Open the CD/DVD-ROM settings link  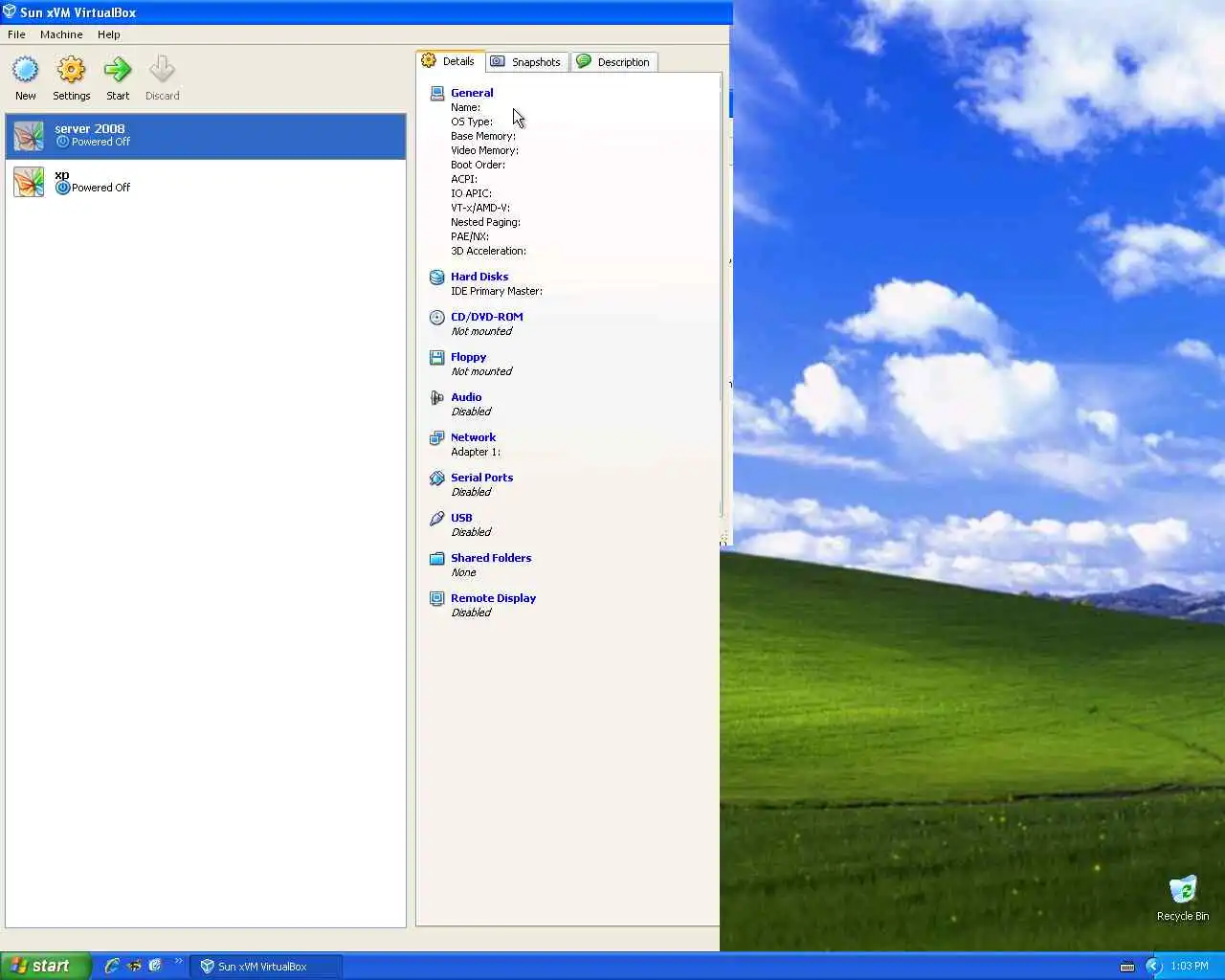(x=487, y=317)
